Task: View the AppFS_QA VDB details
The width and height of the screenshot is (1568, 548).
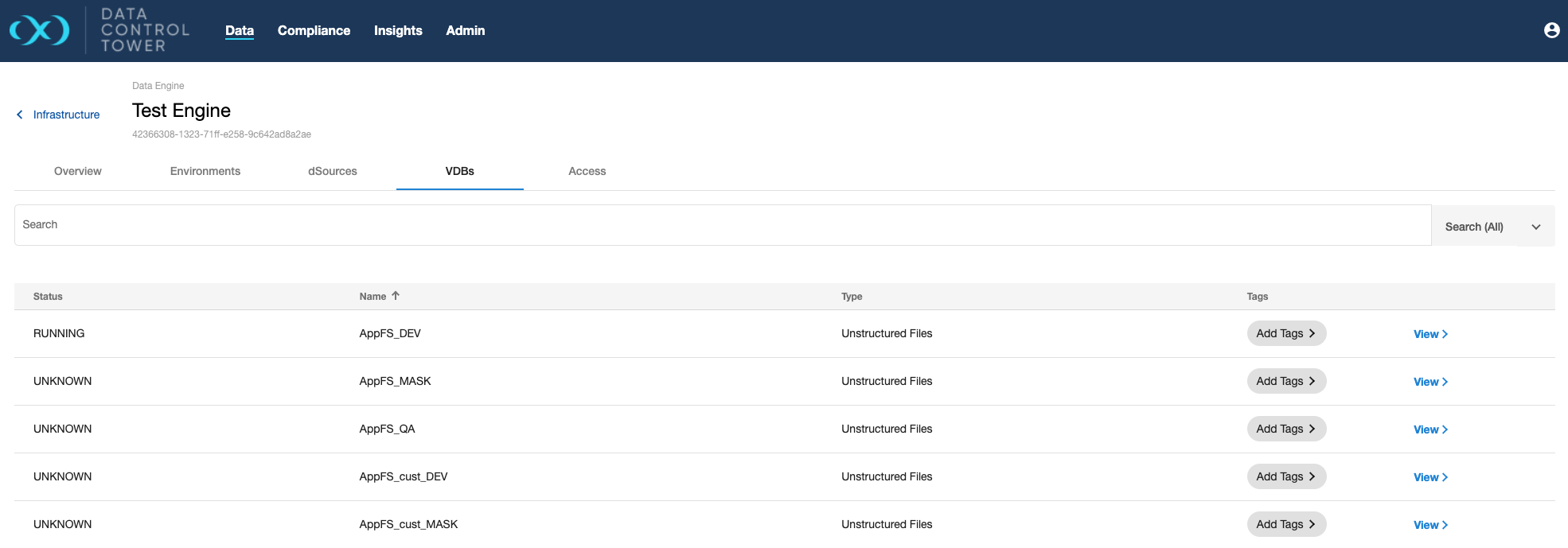Action: click(x=1430, y=429)
